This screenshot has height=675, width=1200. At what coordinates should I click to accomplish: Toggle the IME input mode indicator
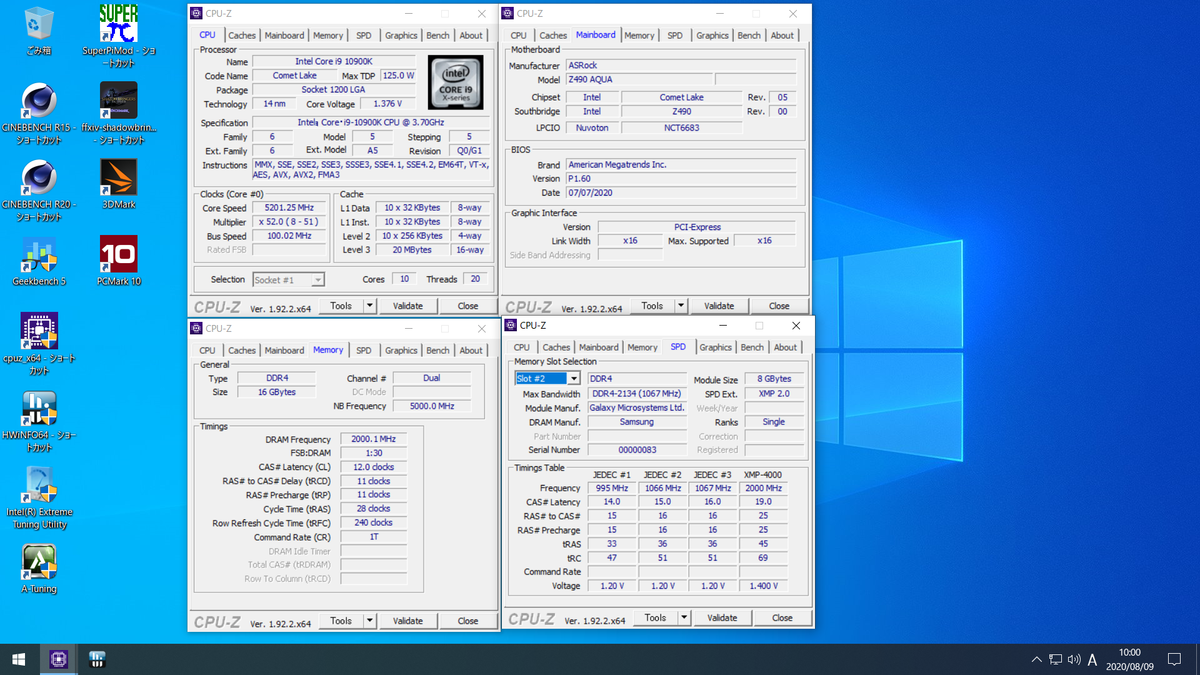[1092, 660]
